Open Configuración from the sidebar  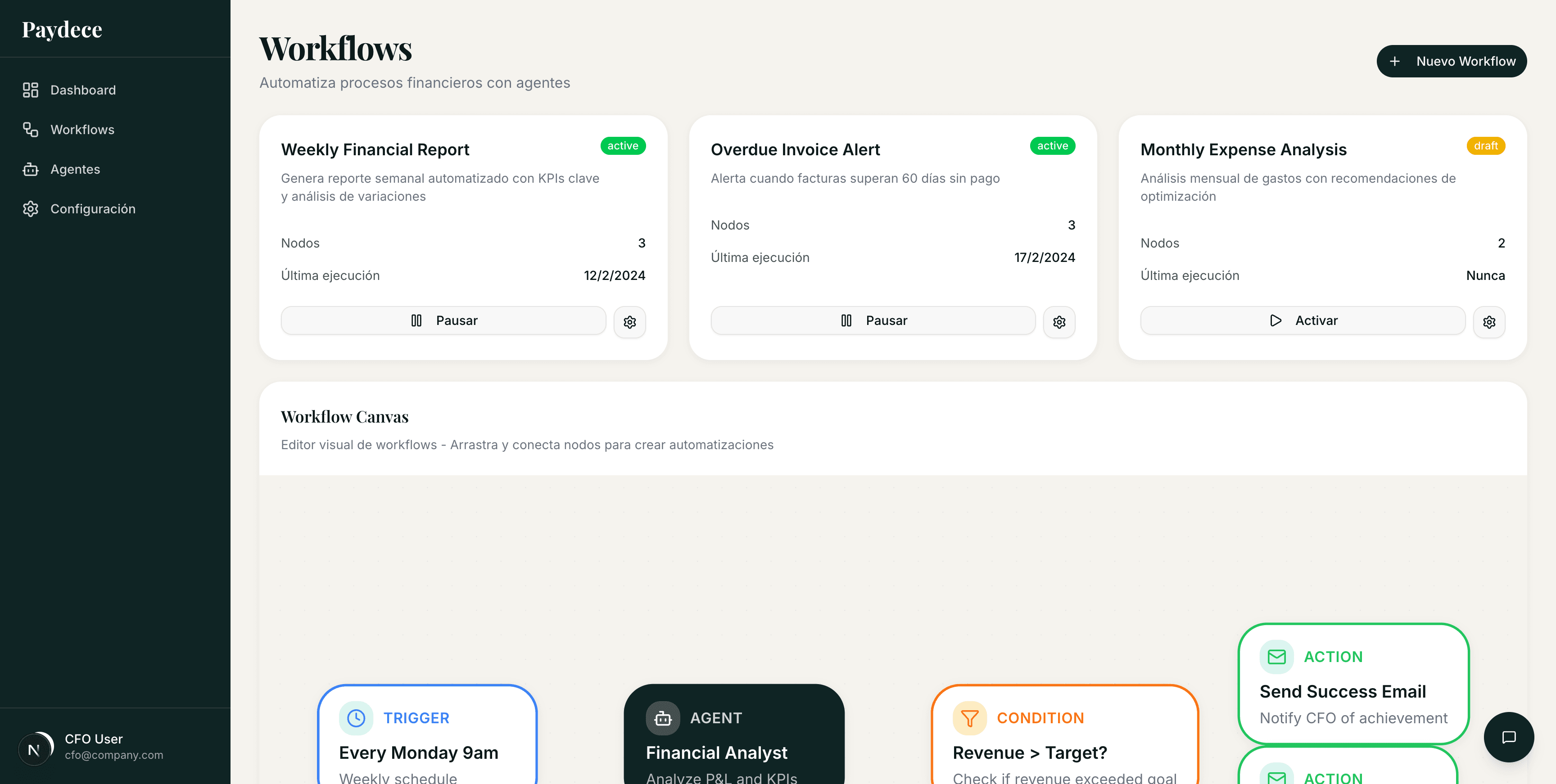[x=92, y=209]
